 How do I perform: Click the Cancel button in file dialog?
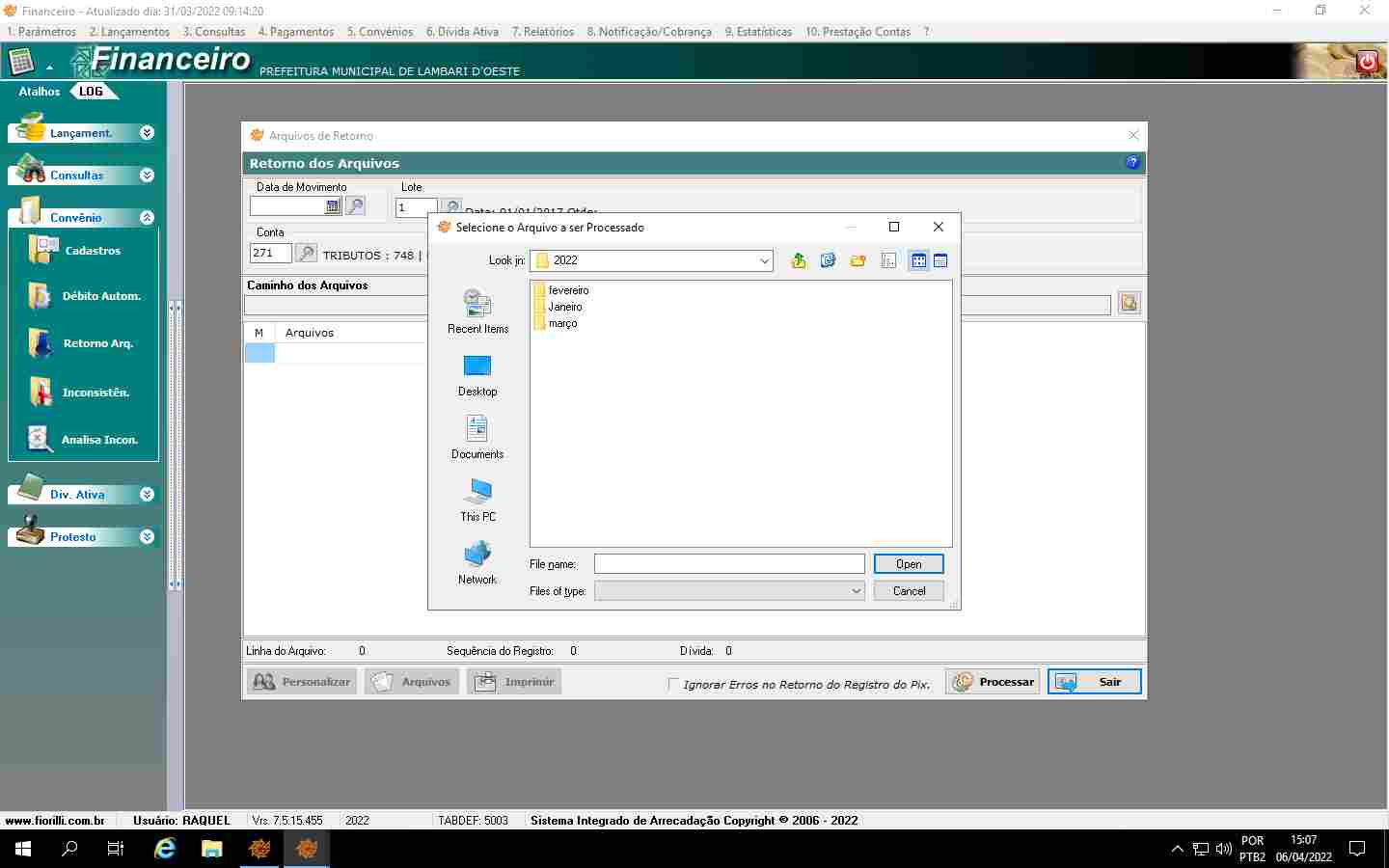point(908,591)
